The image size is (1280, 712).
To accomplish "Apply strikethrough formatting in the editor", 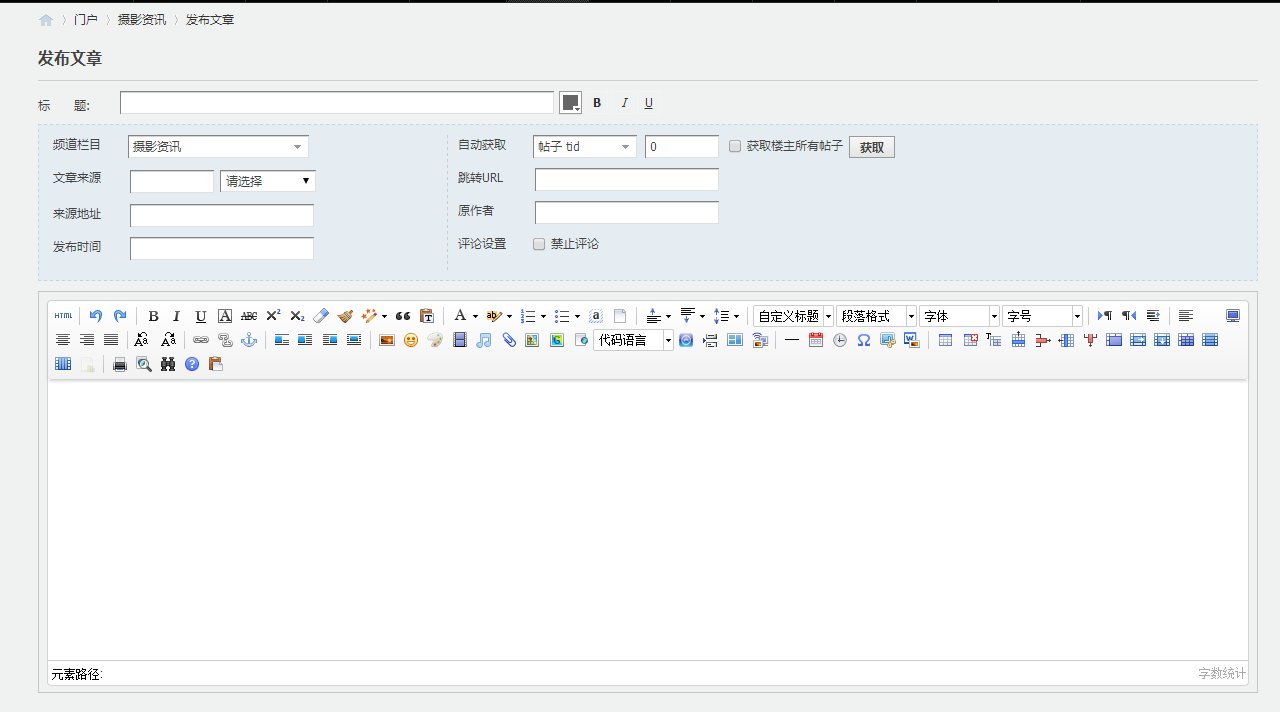I will 249,316.
